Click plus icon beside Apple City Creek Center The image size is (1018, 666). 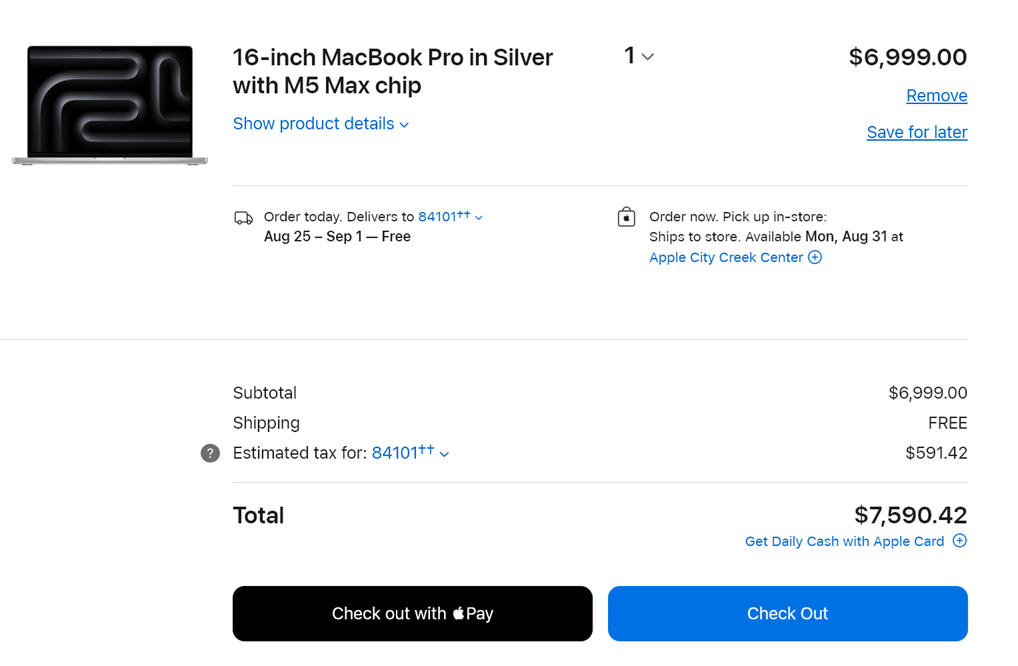coord(815,257)
